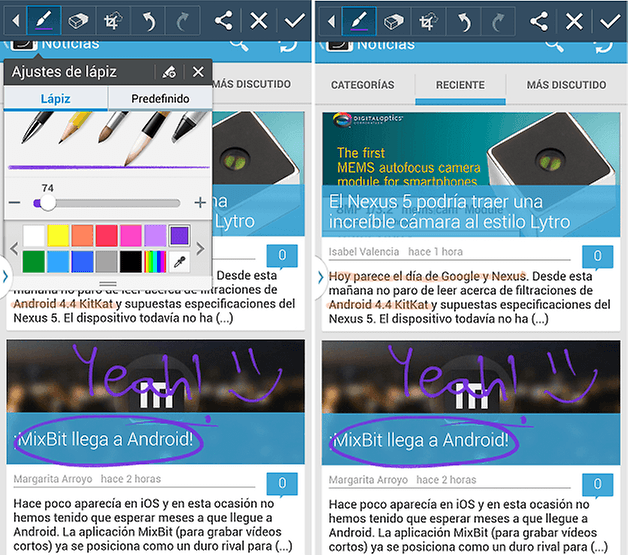Screen dimensions: 628x555
Task: Choose the marker pen tip
Action: pos(190,127)
